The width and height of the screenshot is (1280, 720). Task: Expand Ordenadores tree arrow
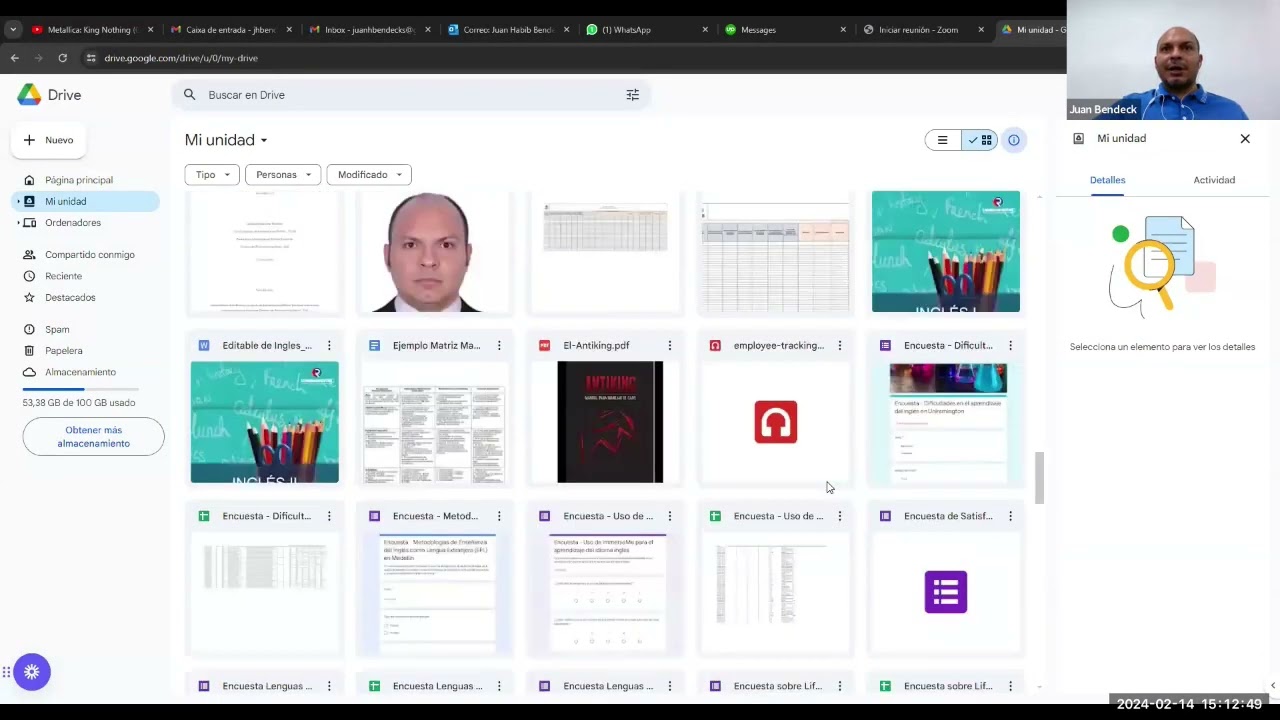17,223
